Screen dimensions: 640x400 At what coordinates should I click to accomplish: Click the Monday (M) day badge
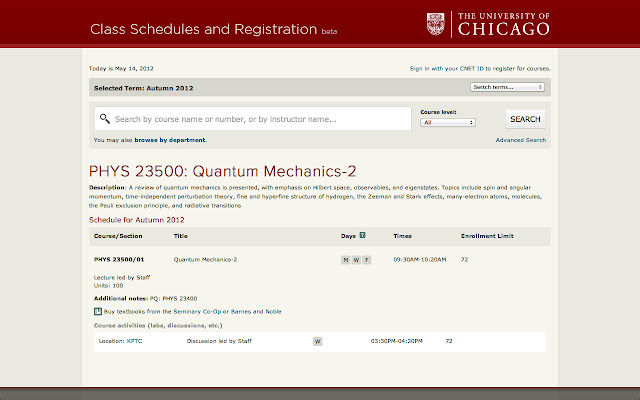click(345, 260)
